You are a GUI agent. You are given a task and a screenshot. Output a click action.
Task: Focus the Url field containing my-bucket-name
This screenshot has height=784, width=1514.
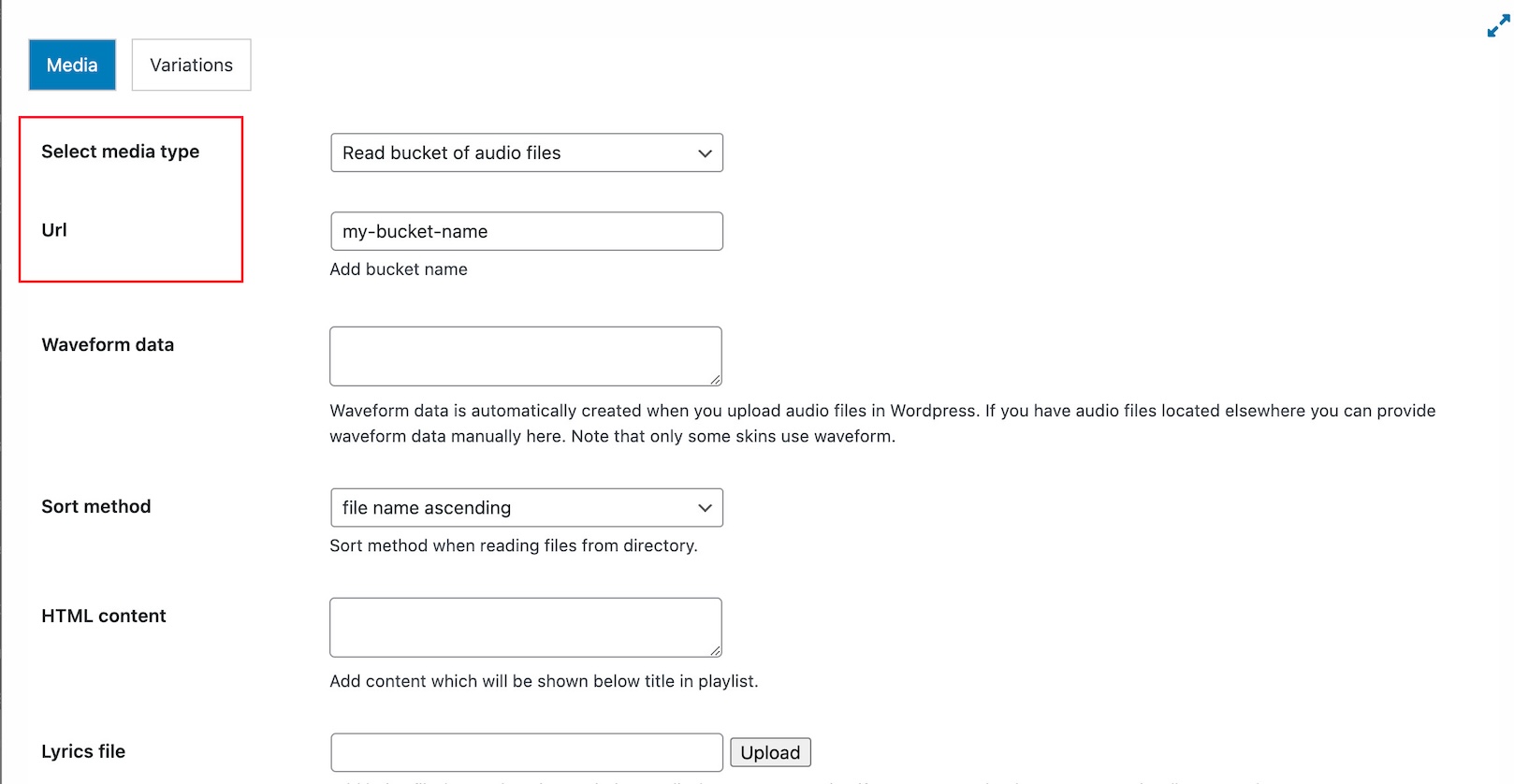(526, 231)
